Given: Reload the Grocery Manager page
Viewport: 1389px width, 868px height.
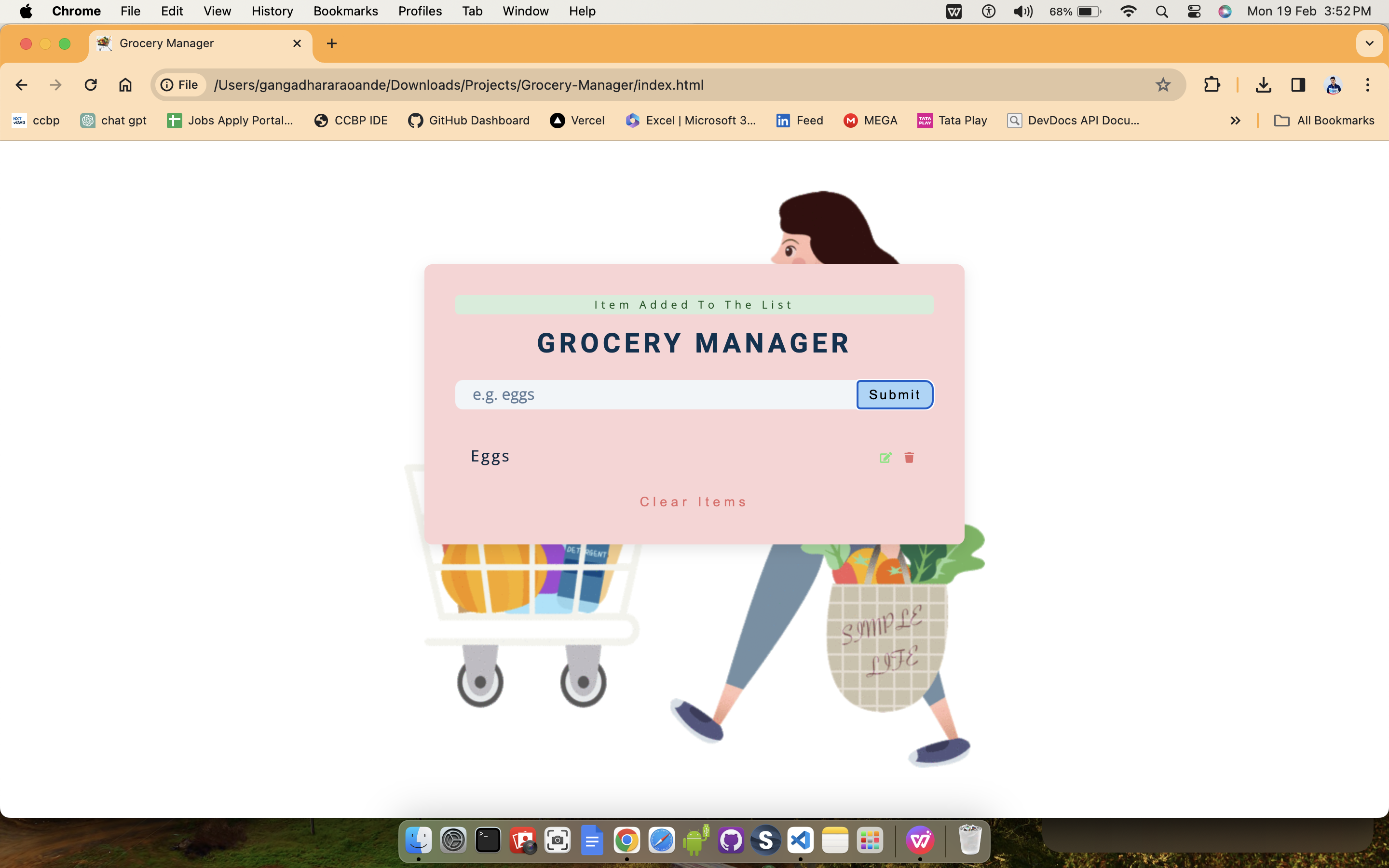Looking at the screenshot, I should (91, 85).
